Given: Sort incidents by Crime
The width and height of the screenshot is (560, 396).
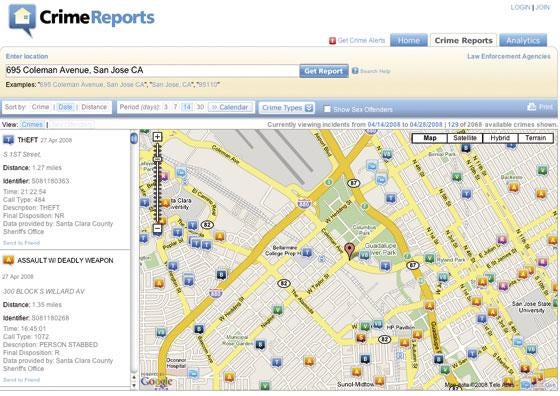Looking at the screenshot, I should 40,107.
